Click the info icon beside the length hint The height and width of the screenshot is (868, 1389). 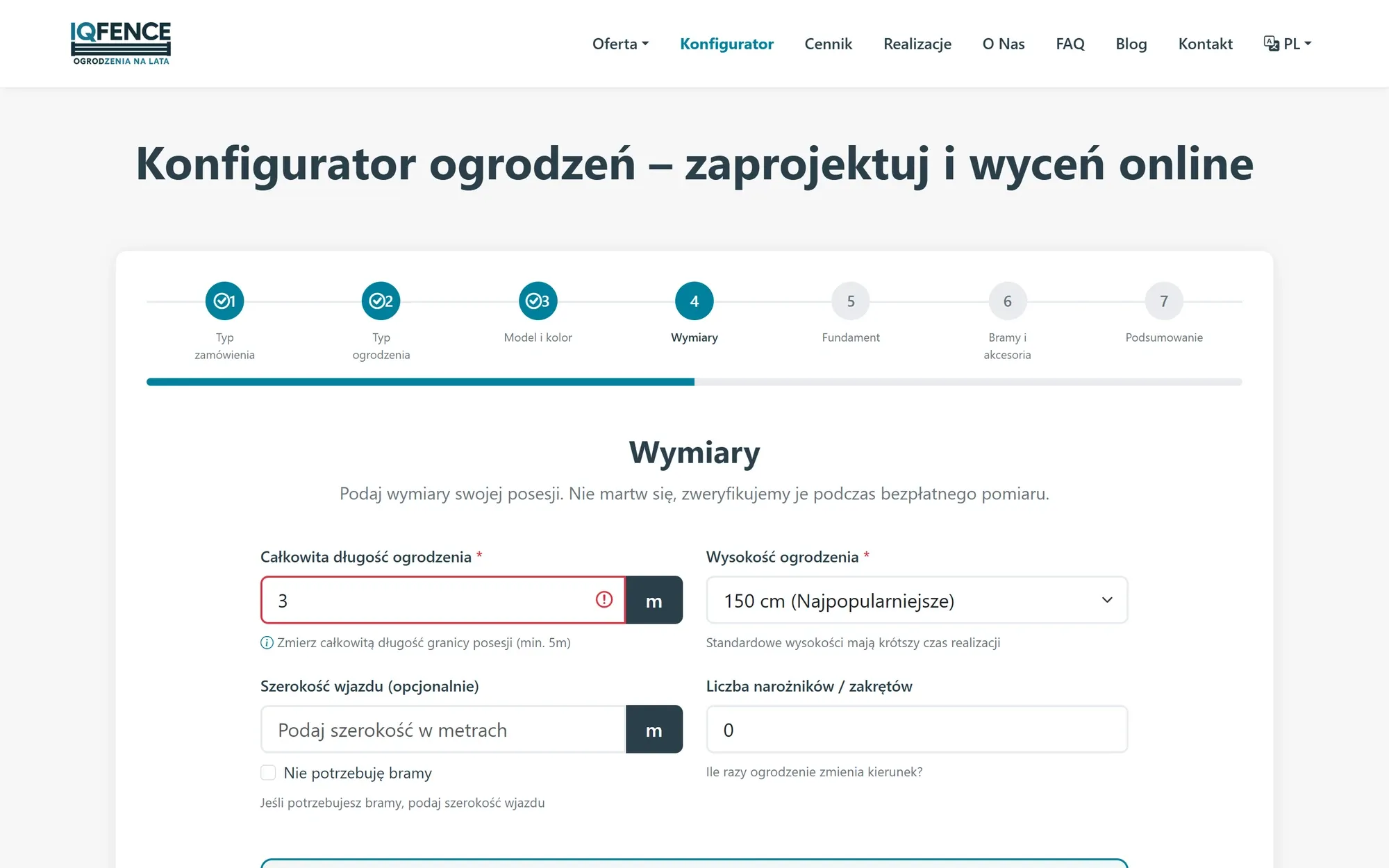click(x=267, y=643)
